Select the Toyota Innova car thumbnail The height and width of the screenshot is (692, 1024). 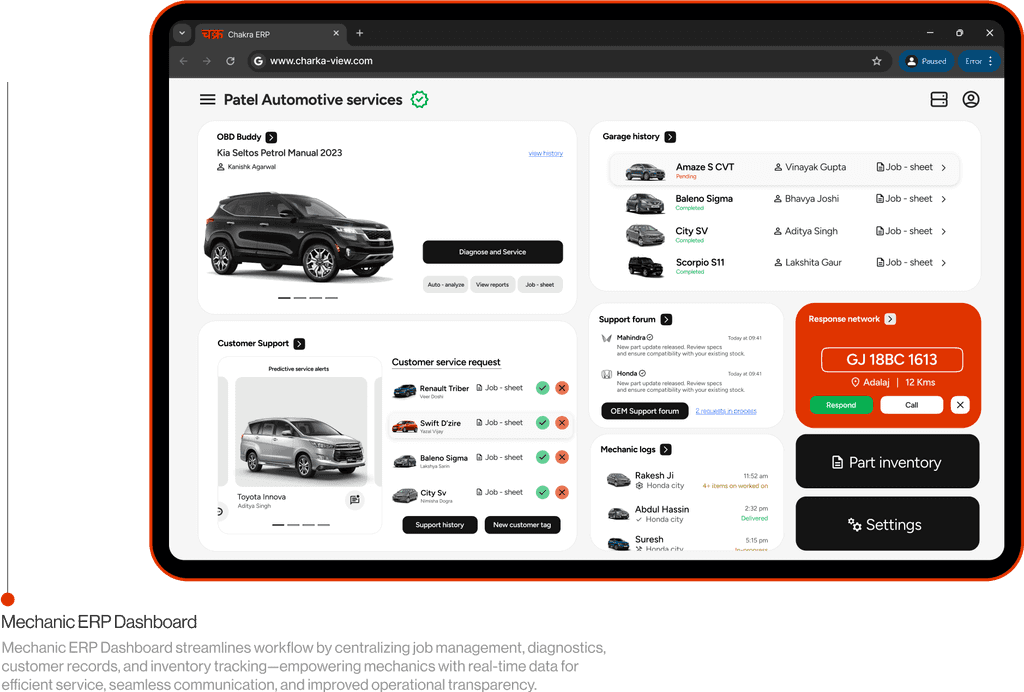(300, 432)
